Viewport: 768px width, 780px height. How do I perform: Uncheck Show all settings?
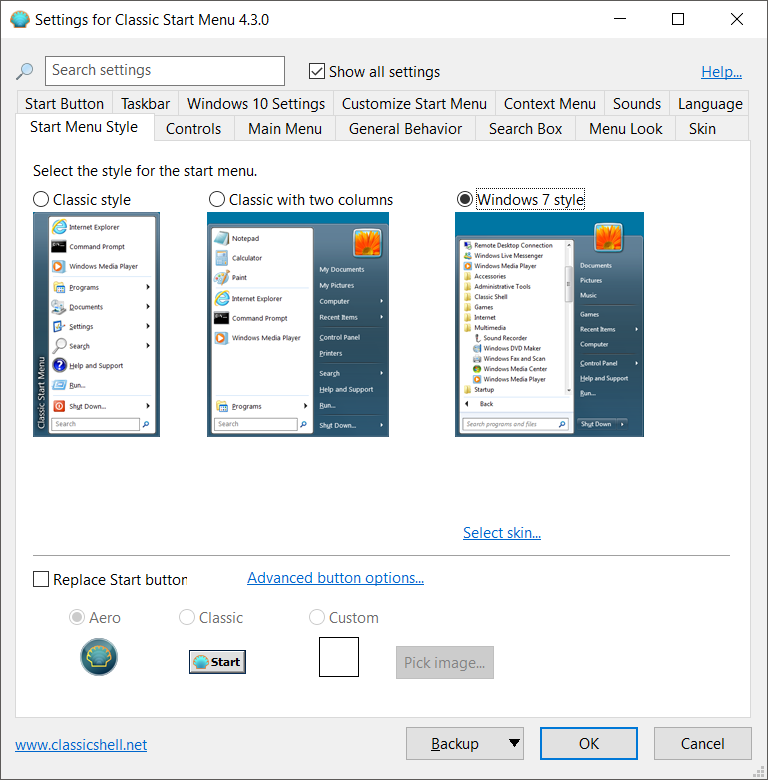(317, 71)
